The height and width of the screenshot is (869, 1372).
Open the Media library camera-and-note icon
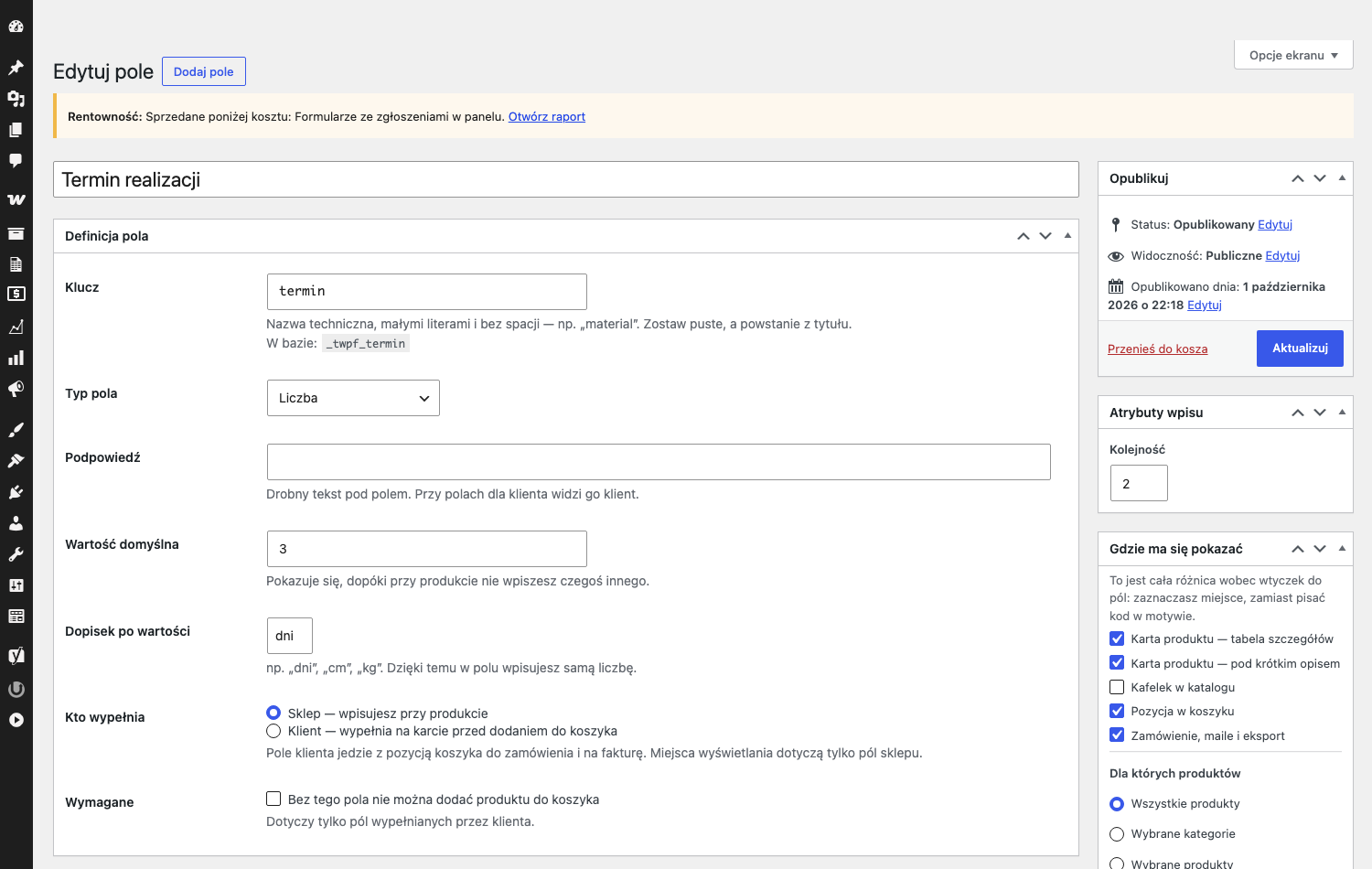click(16, 99)
